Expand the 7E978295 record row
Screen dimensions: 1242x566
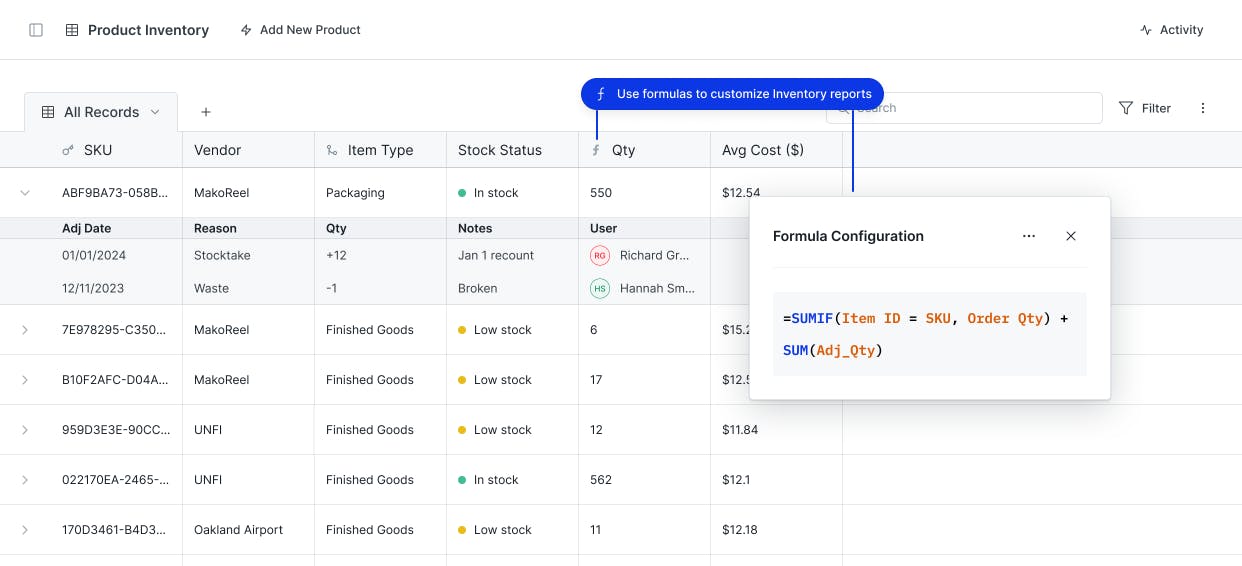click(25, 330)
